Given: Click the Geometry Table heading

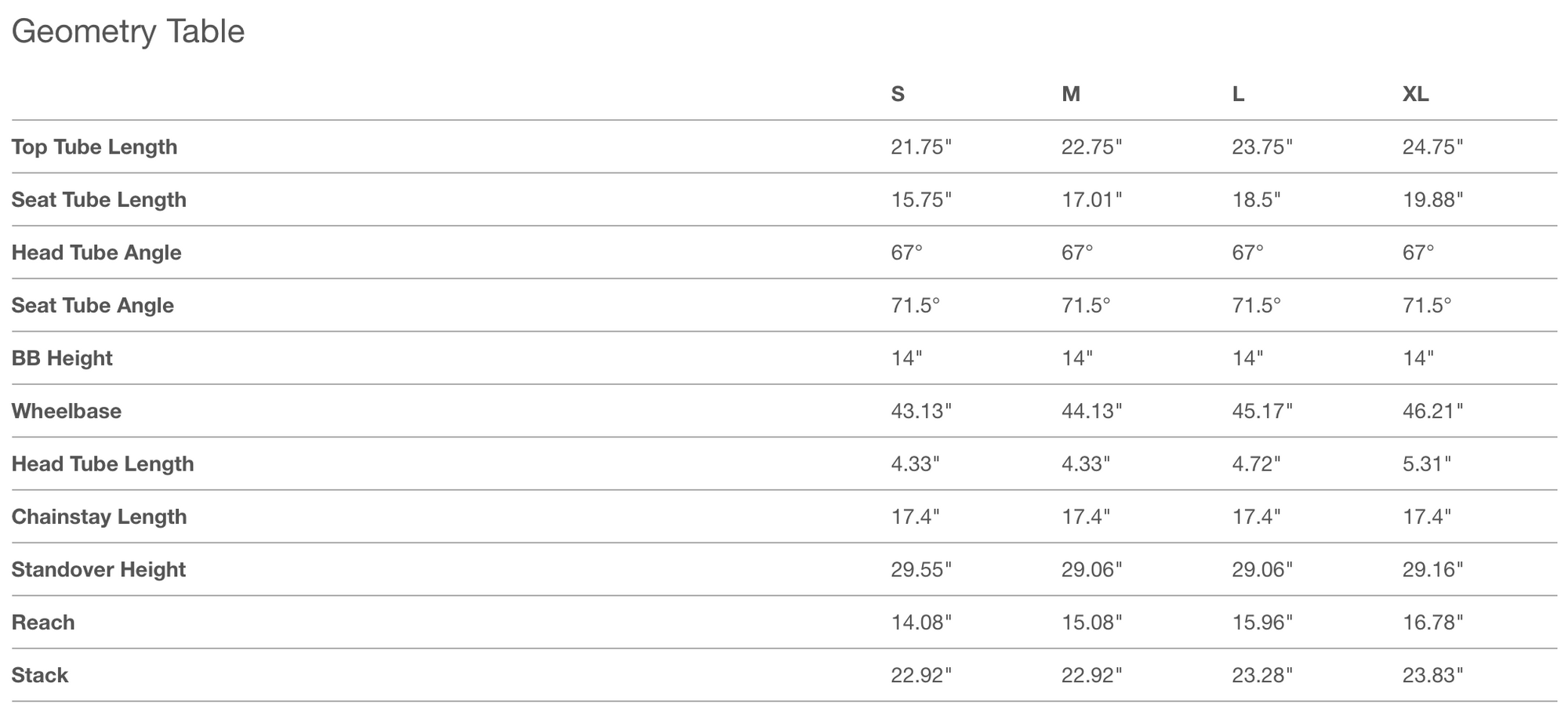Looking at the screenshot, I should point(128,32).
